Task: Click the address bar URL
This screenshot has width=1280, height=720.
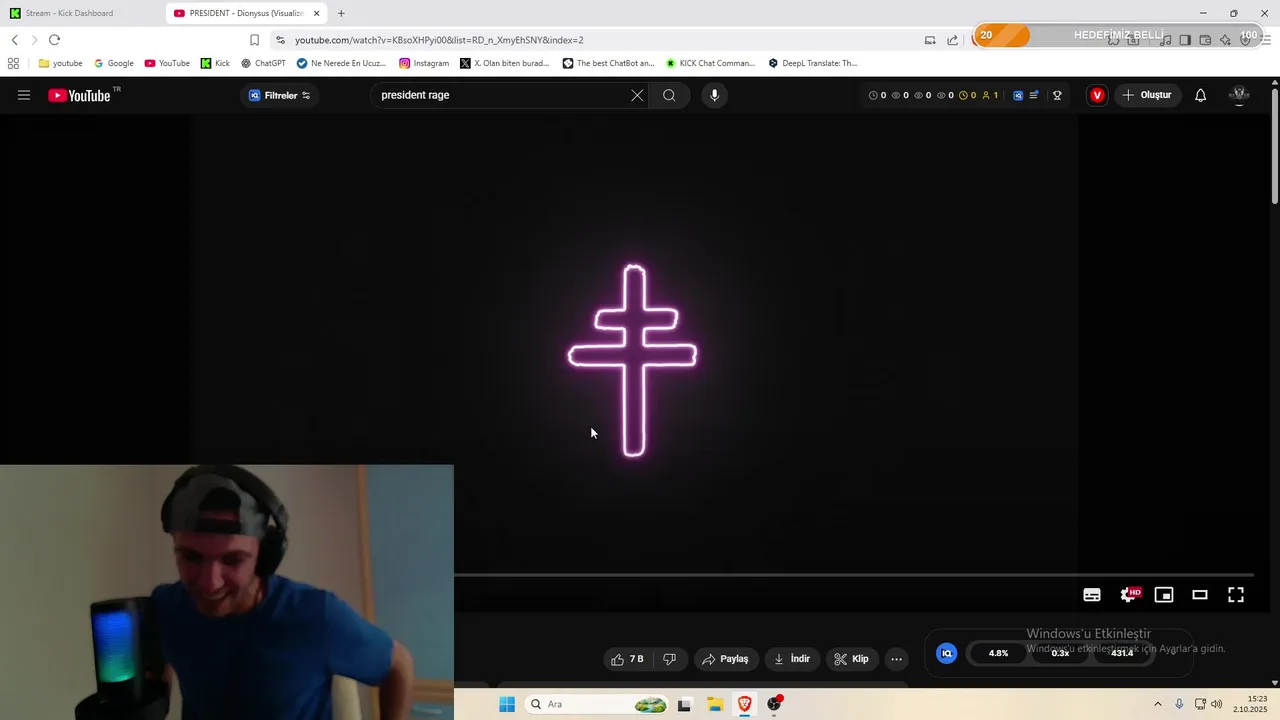Action: click(x=439, y=40)
